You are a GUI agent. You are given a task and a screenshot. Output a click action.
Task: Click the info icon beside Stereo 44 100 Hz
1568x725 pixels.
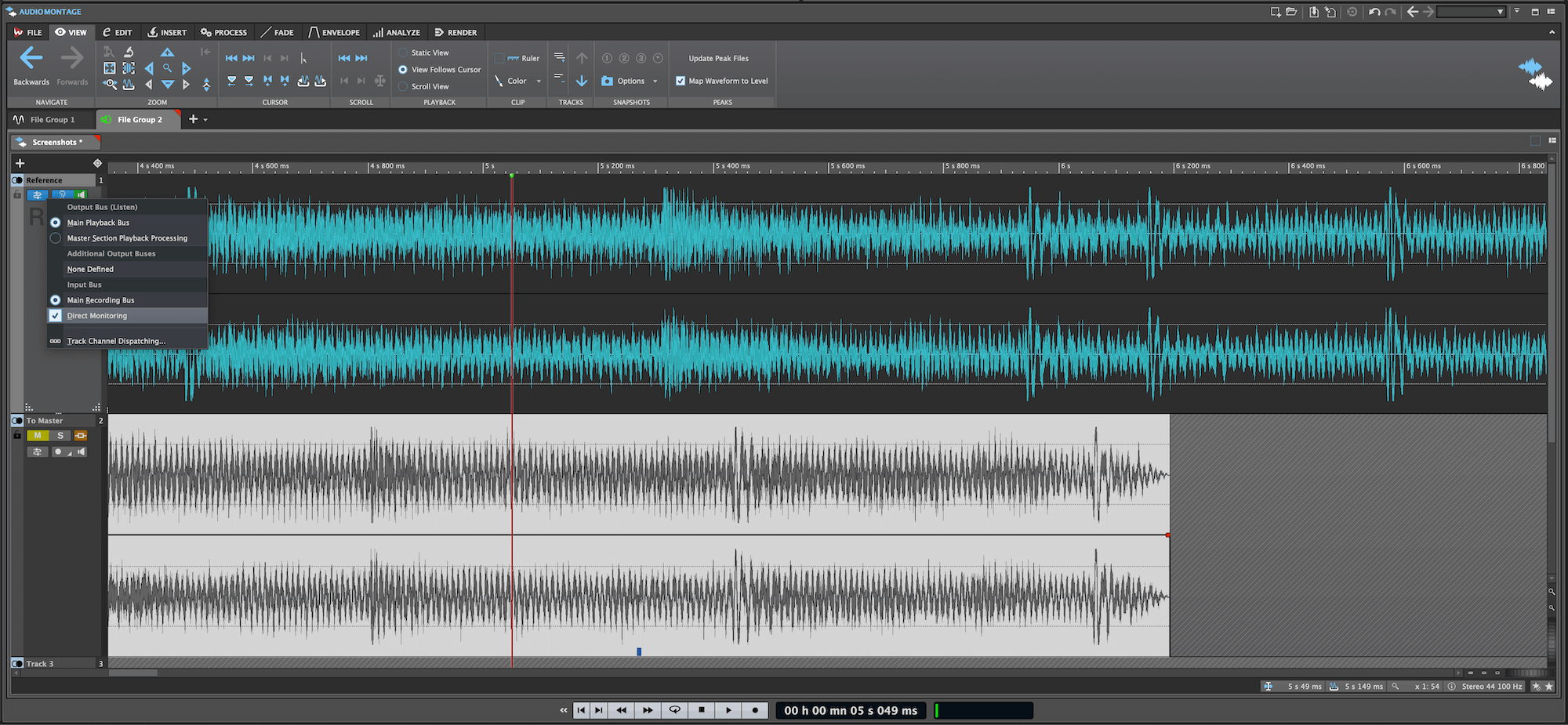[1452, 687]
